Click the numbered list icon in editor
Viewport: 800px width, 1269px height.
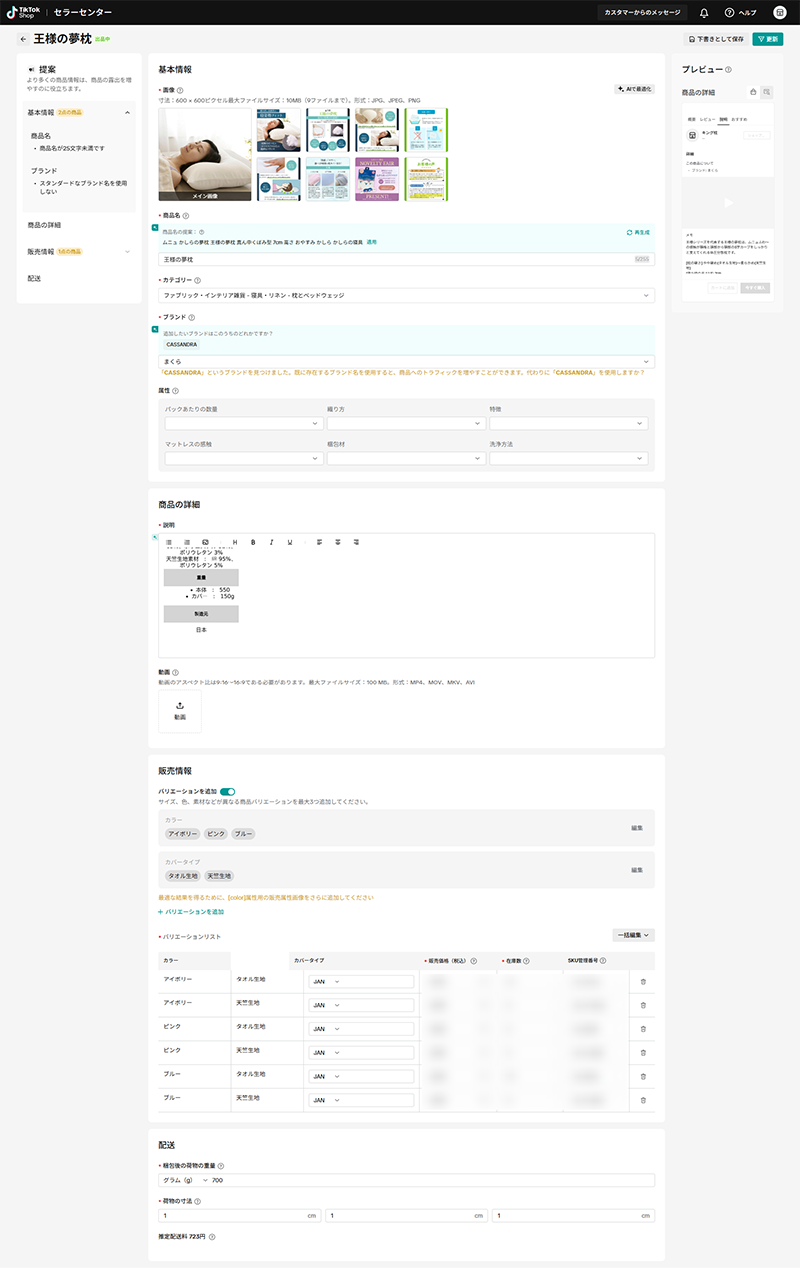point(187,542)
